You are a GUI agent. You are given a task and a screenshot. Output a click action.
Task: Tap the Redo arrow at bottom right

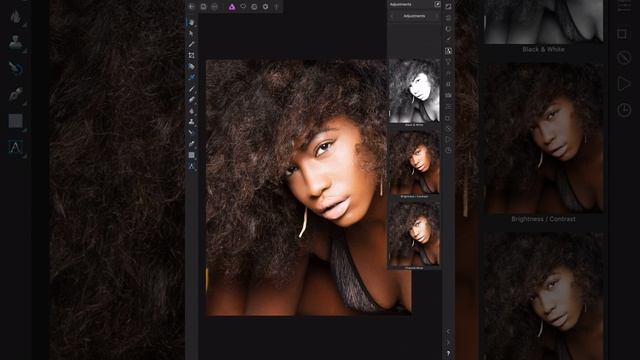coord(448,343)
